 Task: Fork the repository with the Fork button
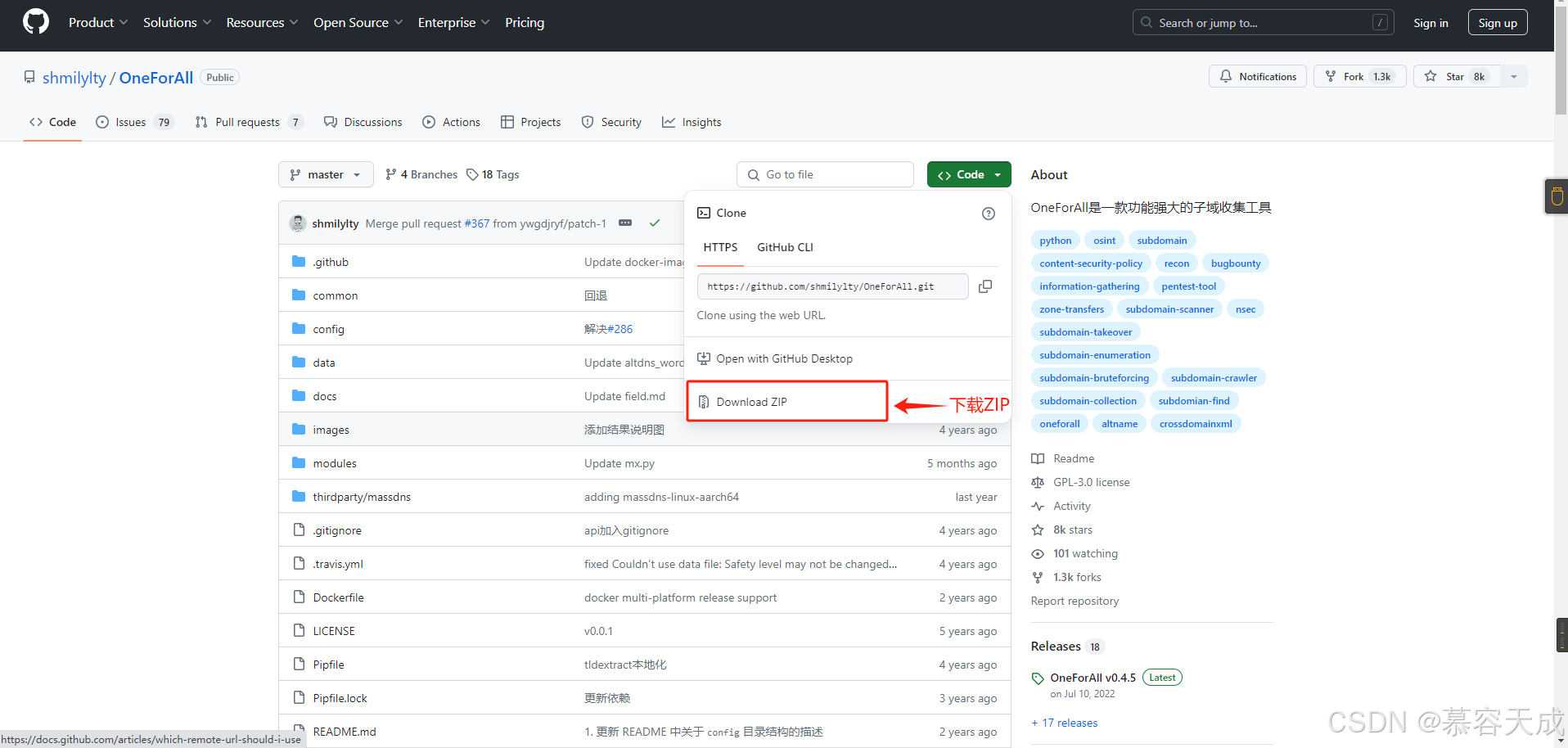pyautogui.click(x=1360, y=76)
